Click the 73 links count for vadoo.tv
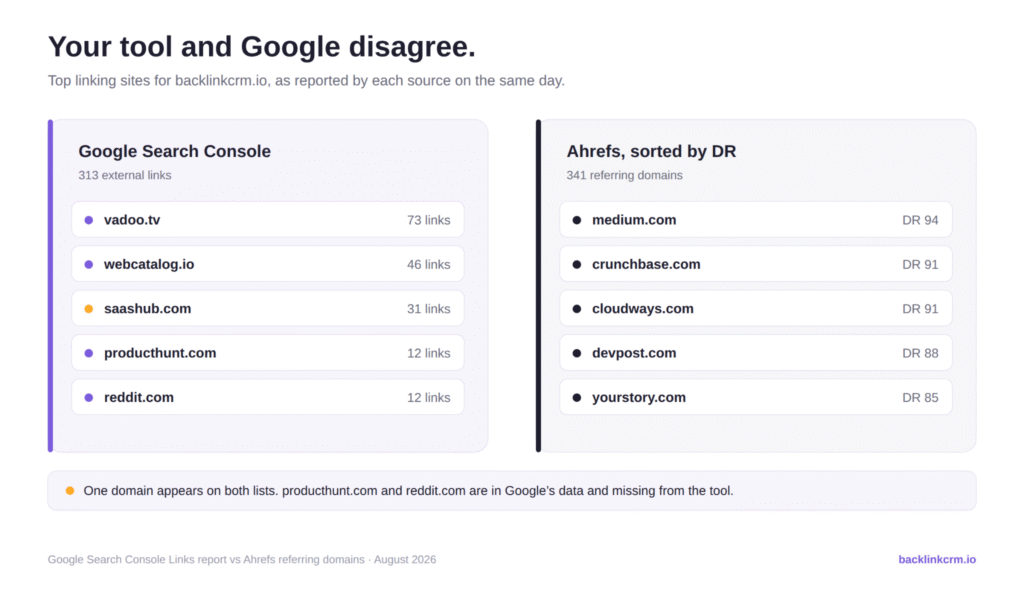This screenshot has height=589, width=1024. click(x=428, y=220)
